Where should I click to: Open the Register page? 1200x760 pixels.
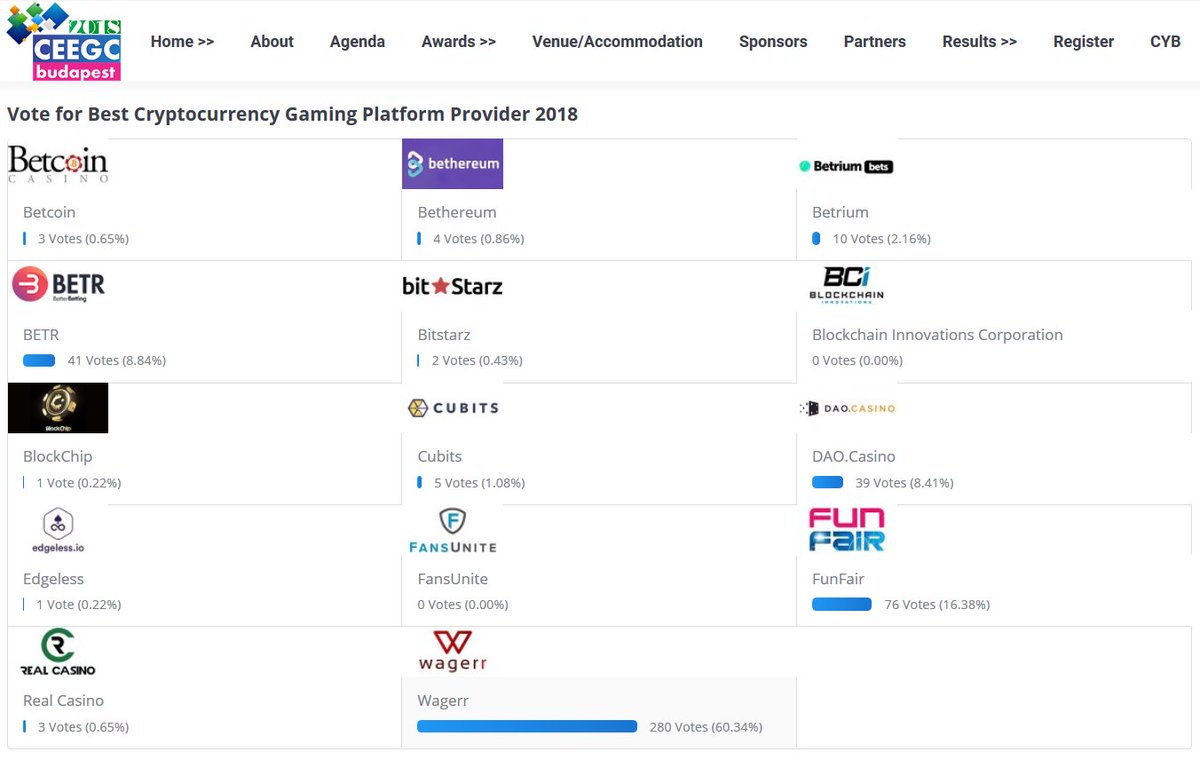(1083, 42)
